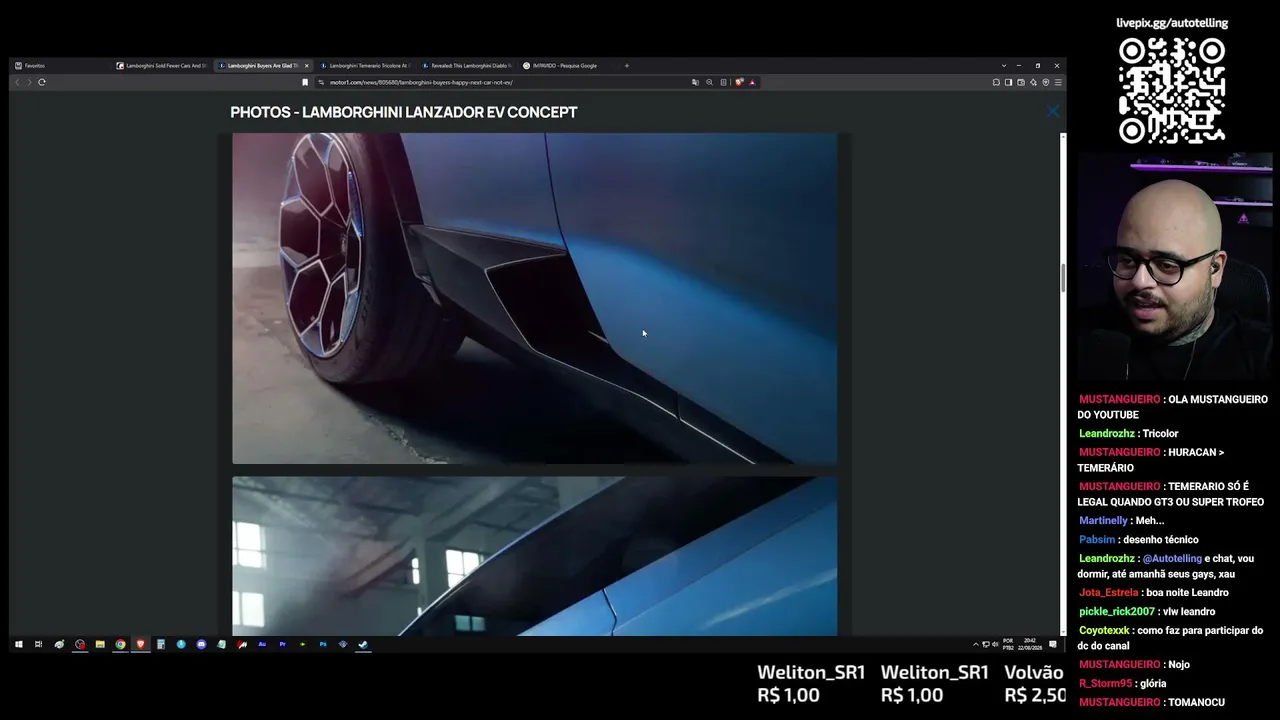Image resolution: width=1280 pixels, height=720 pixels.
Task: Reload the motor1 page
Action: [x=41, y=82]
